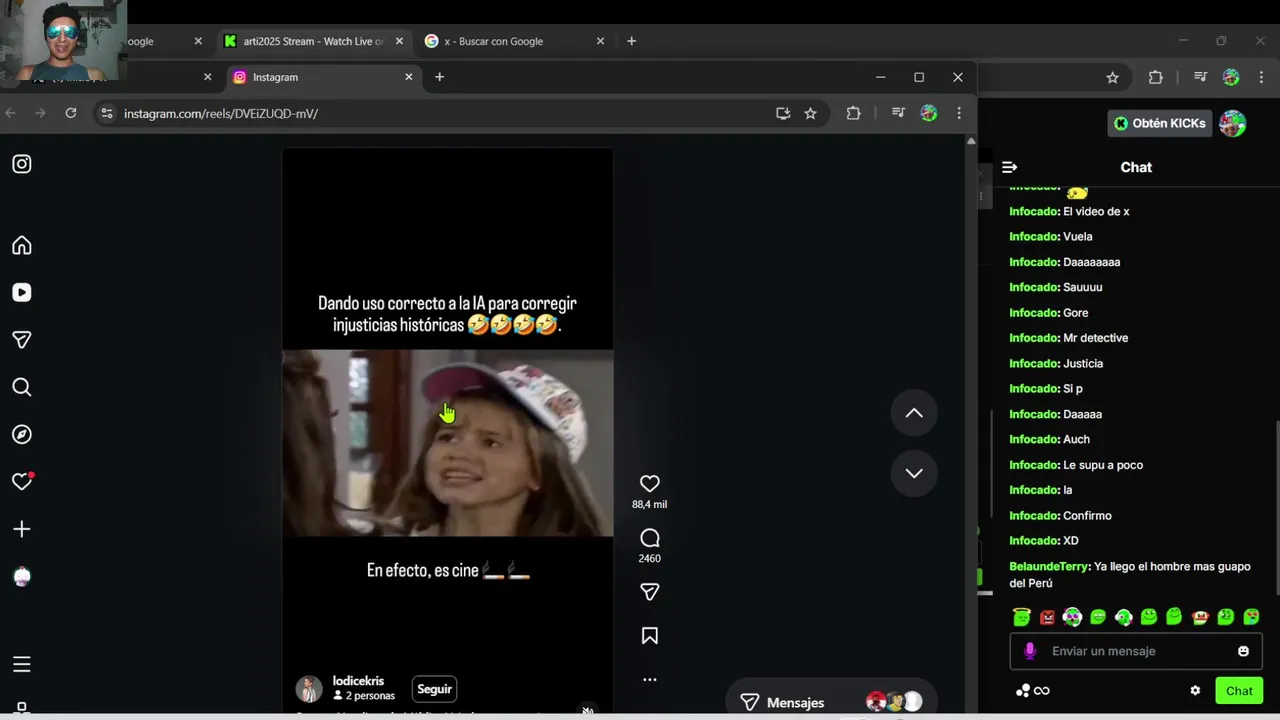Share the reel with paper-plane icon
Image resolution: width=1280 pixels, height=720 pixels.
[650, 592]
